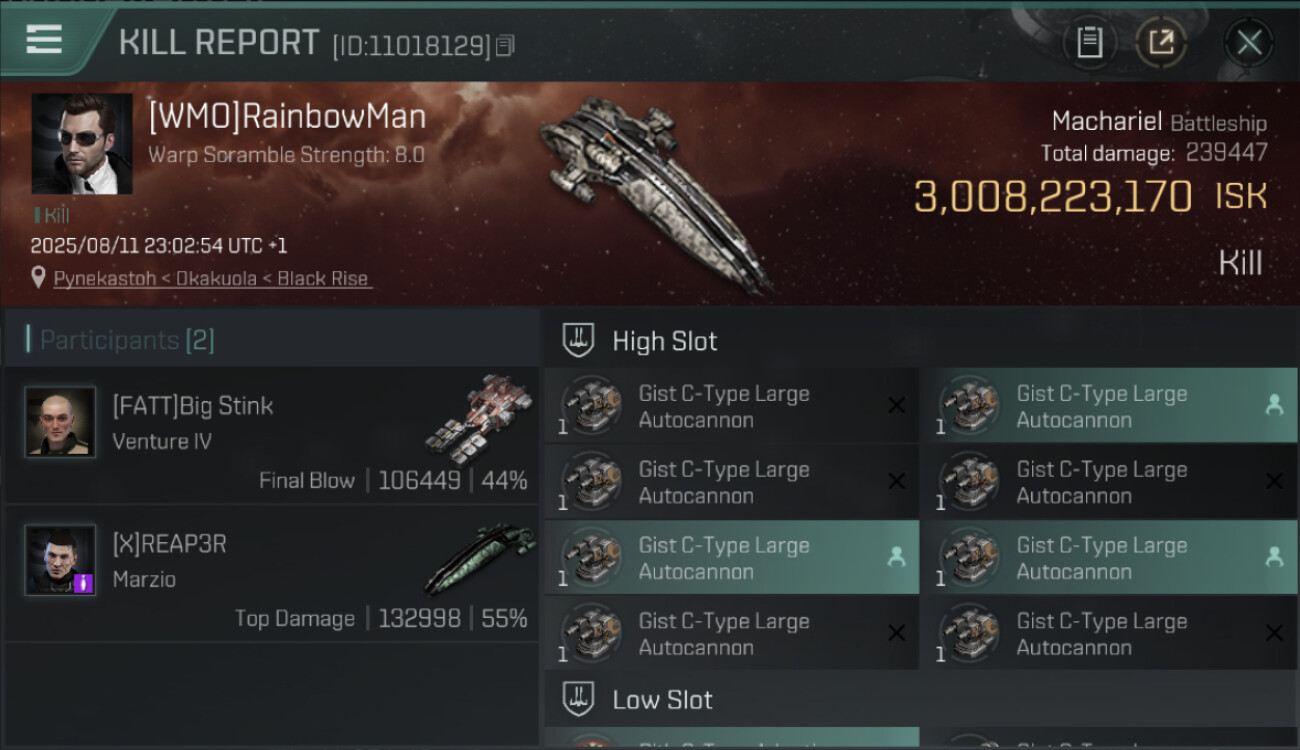Select the first Gist C-Type Large Autocannon
The image size is (1300, 750).
coord(730,406)
